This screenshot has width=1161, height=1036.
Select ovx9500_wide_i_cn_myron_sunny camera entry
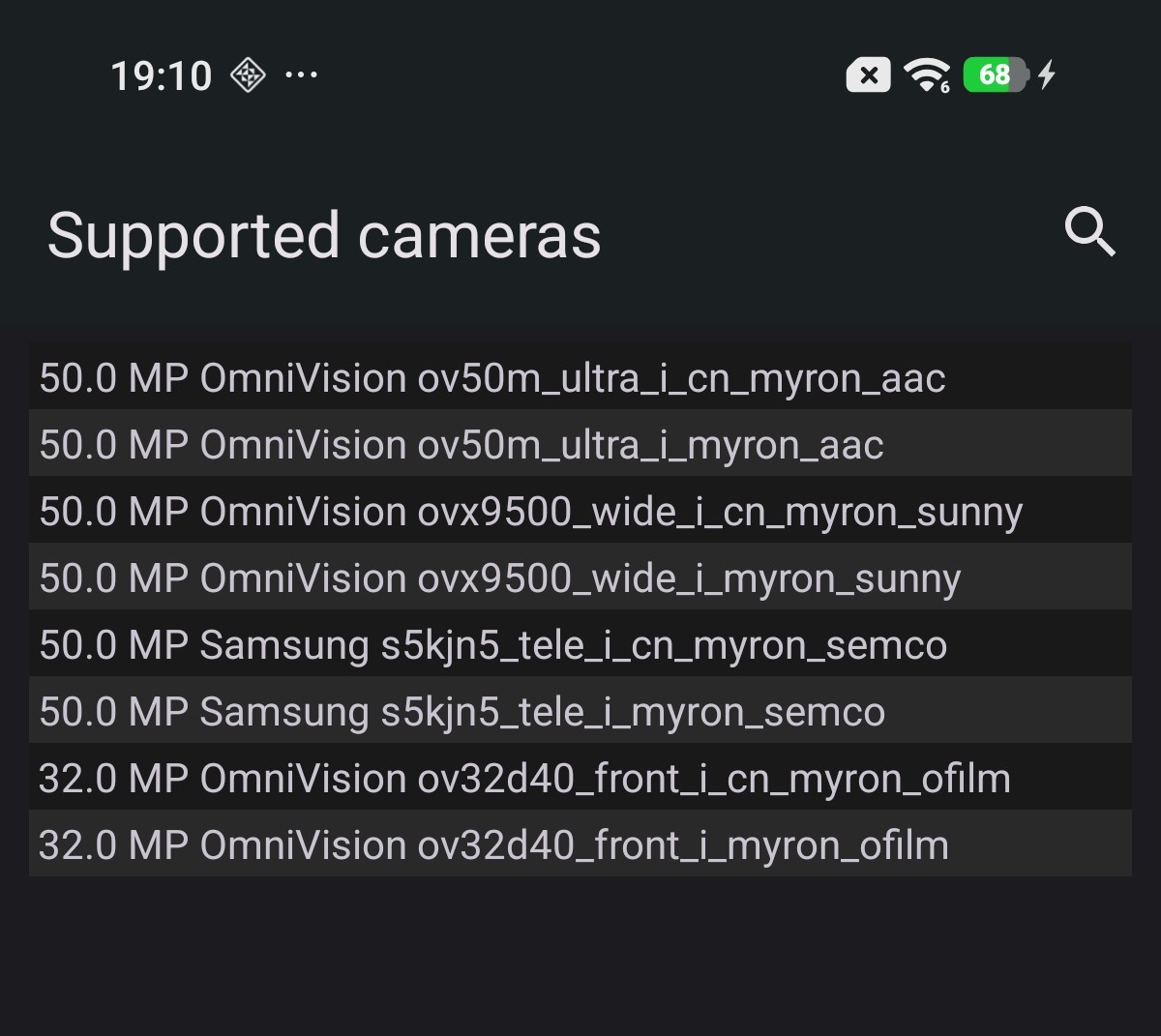(580, 509)
